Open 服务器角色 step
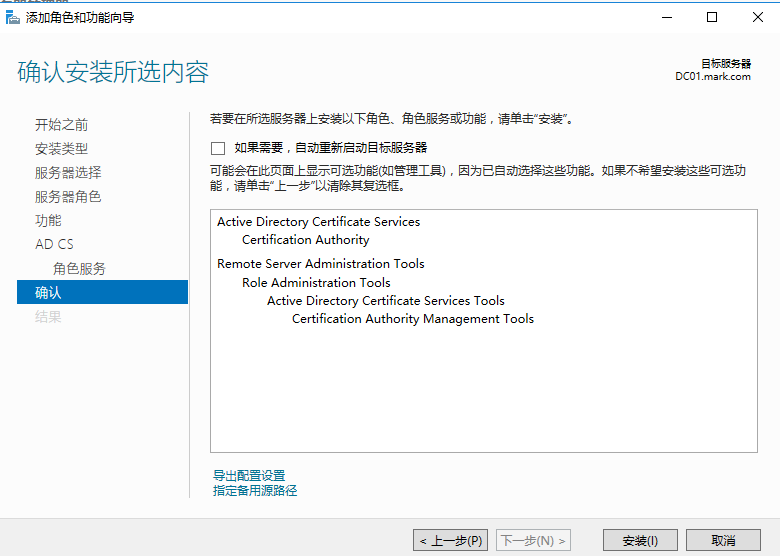The image size is (780, 556). [x=68, y=196]
